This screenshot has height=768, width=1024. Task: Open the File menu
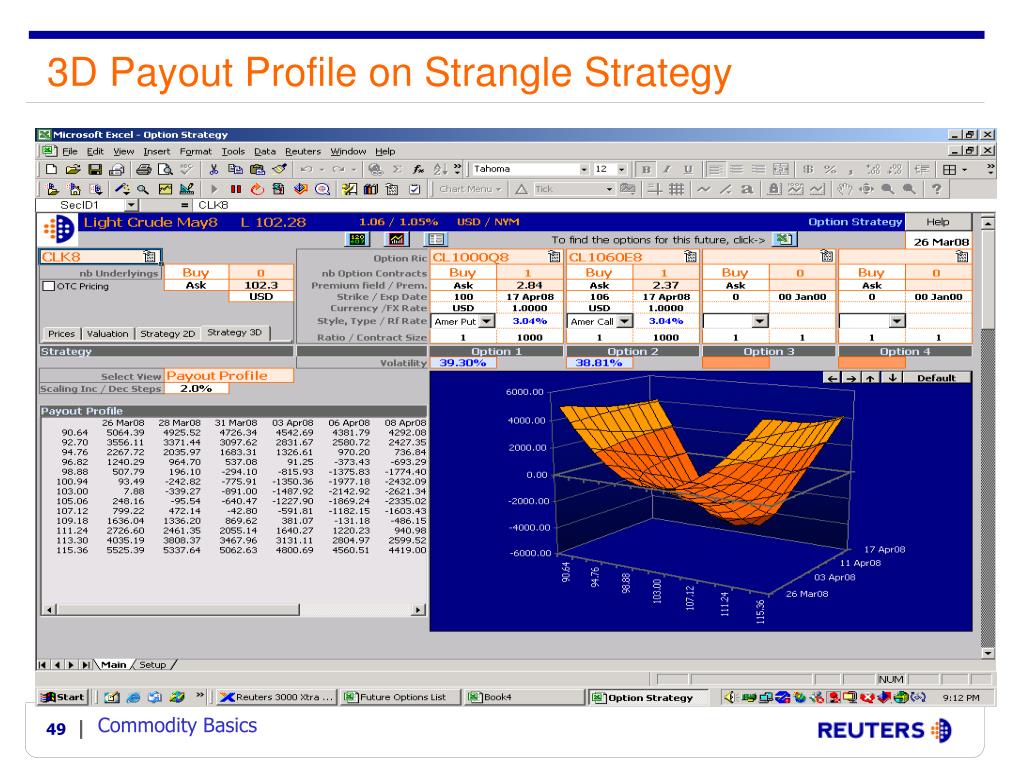(x=70, y=152)
